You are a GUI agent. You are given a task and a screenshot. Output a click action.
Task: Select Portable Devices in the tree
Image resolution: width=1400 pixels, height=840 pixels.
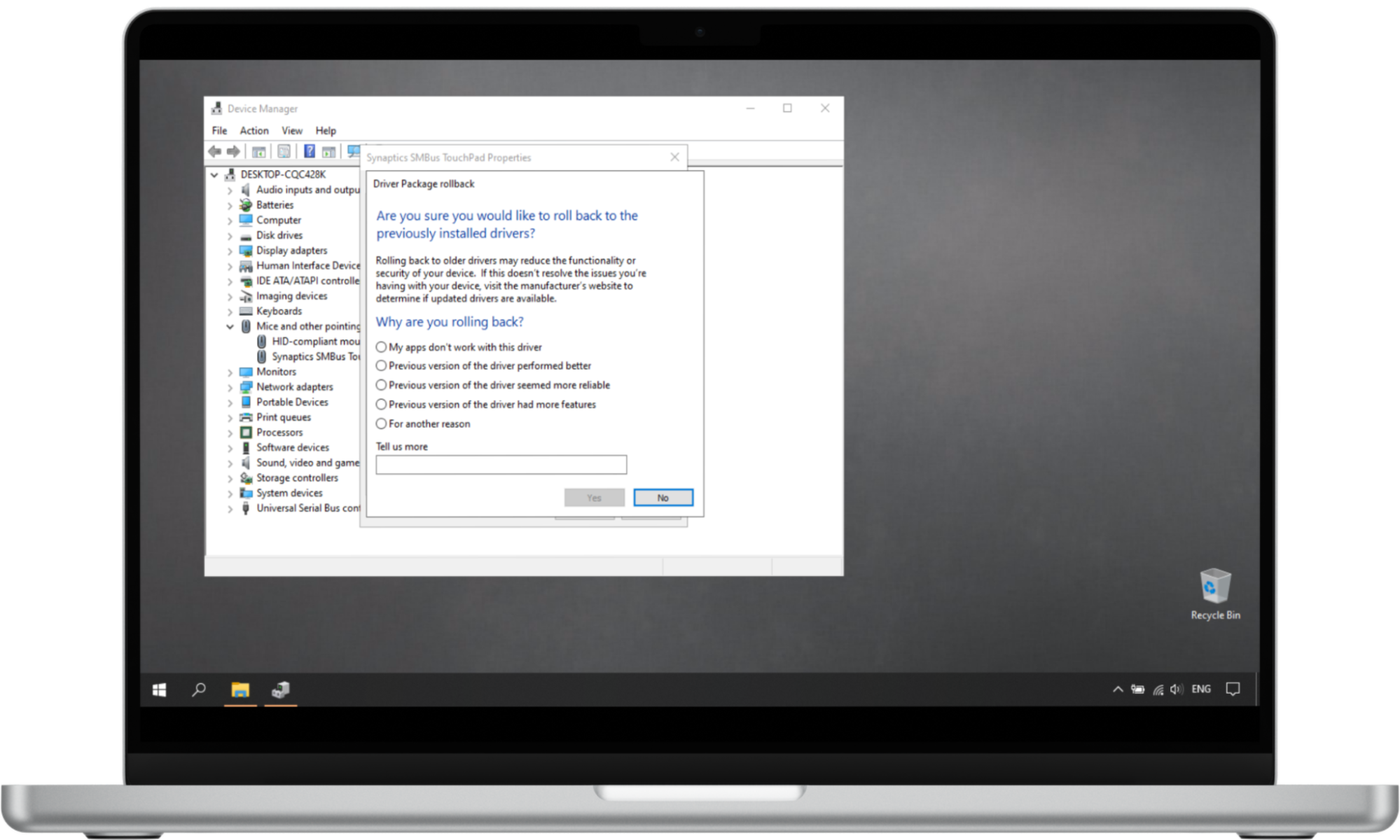click(x=292, y=402)
